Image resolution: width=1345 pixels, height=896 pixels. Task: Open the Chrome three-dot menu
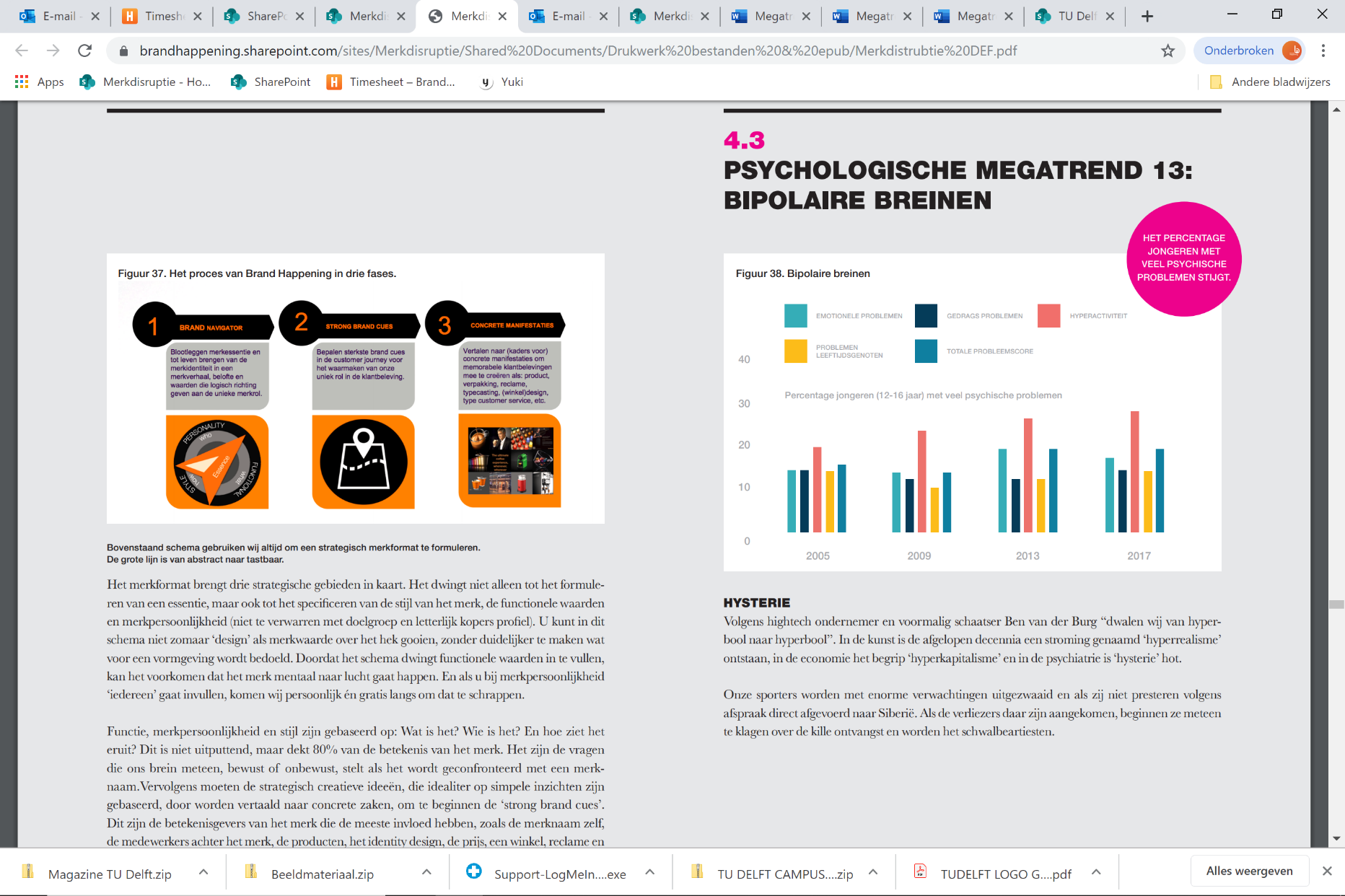pos(1323,50)
